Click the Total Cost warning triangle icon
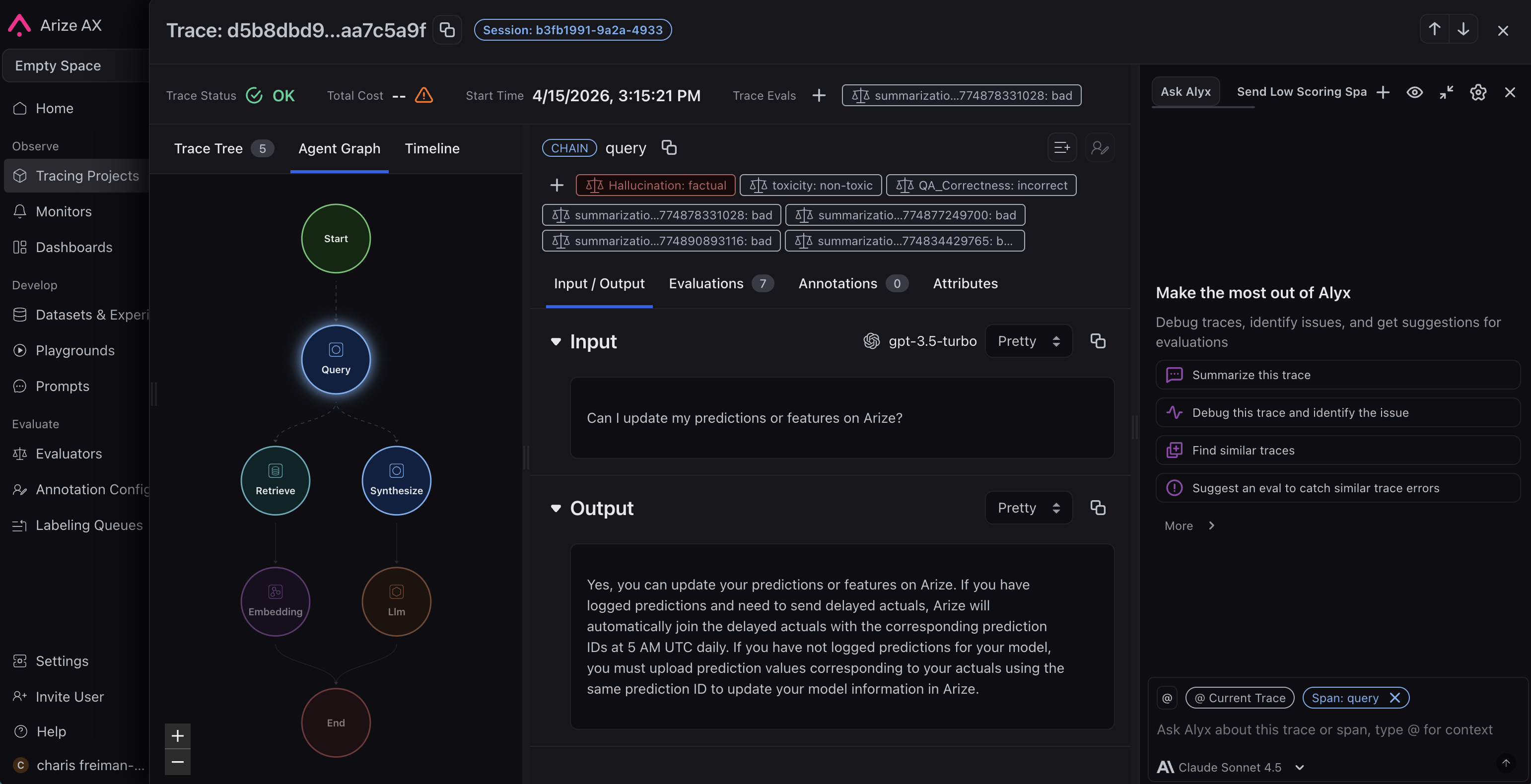This screenshot has height=784, width=1531. [424, 95]
